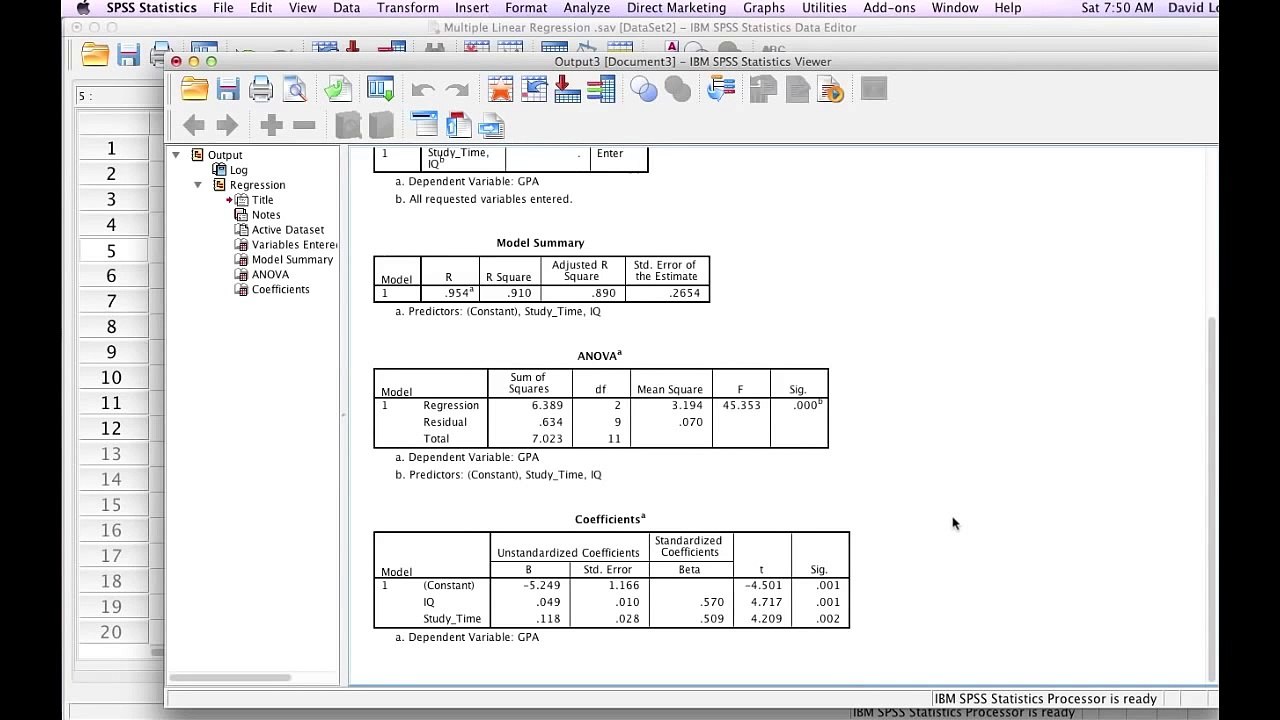Undo the last action in Viewer
This screenshot has width=1280, height=720.
pos(423,91)
